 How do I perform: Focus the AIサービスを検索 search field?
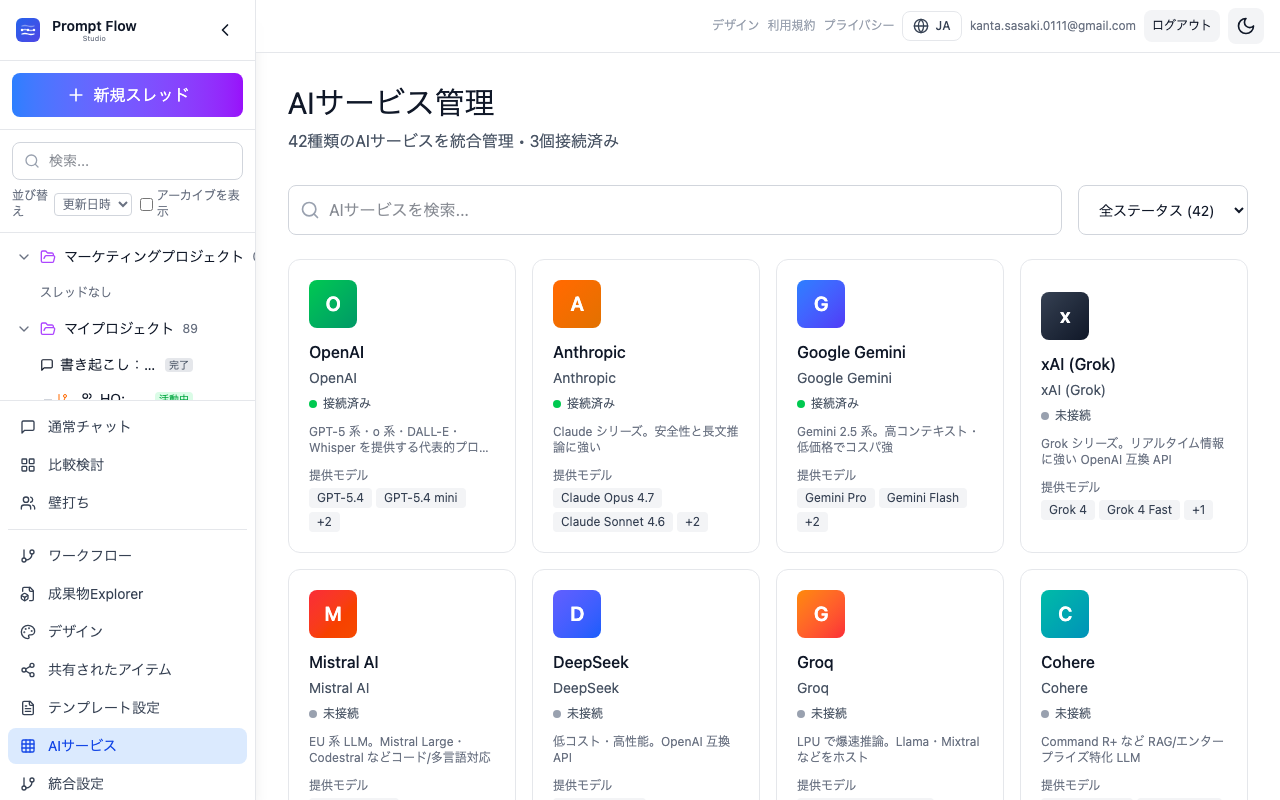click(675, 210)
